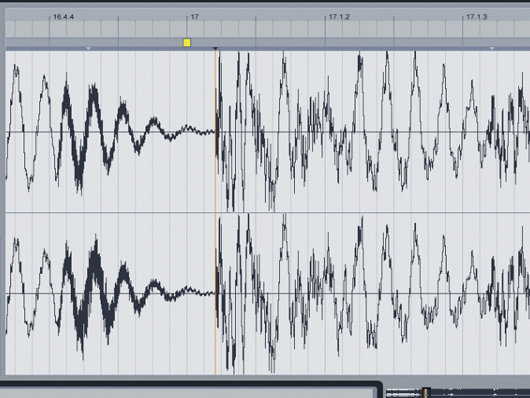Viewport: 530px width, 398px height.
Task: Click the orange position marker in the clip overview
Action: [425, 393]
